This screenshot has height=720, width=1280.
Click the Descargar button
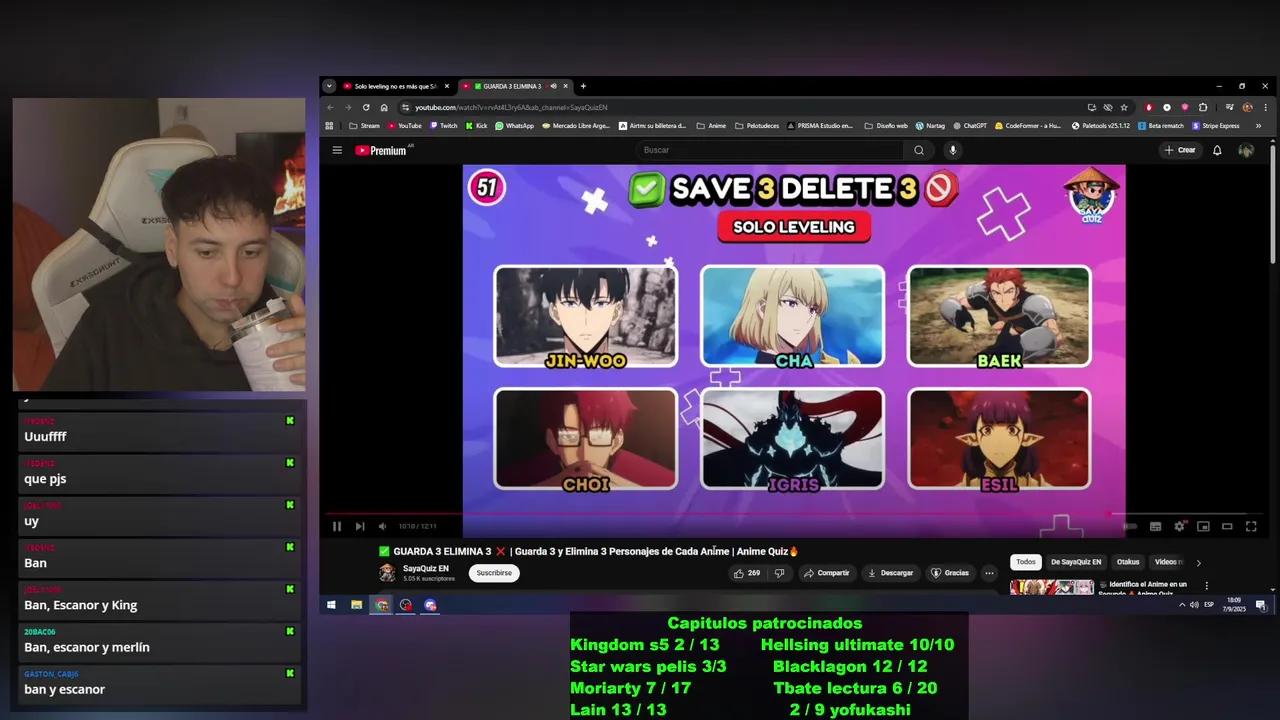(x=890, y=573)
